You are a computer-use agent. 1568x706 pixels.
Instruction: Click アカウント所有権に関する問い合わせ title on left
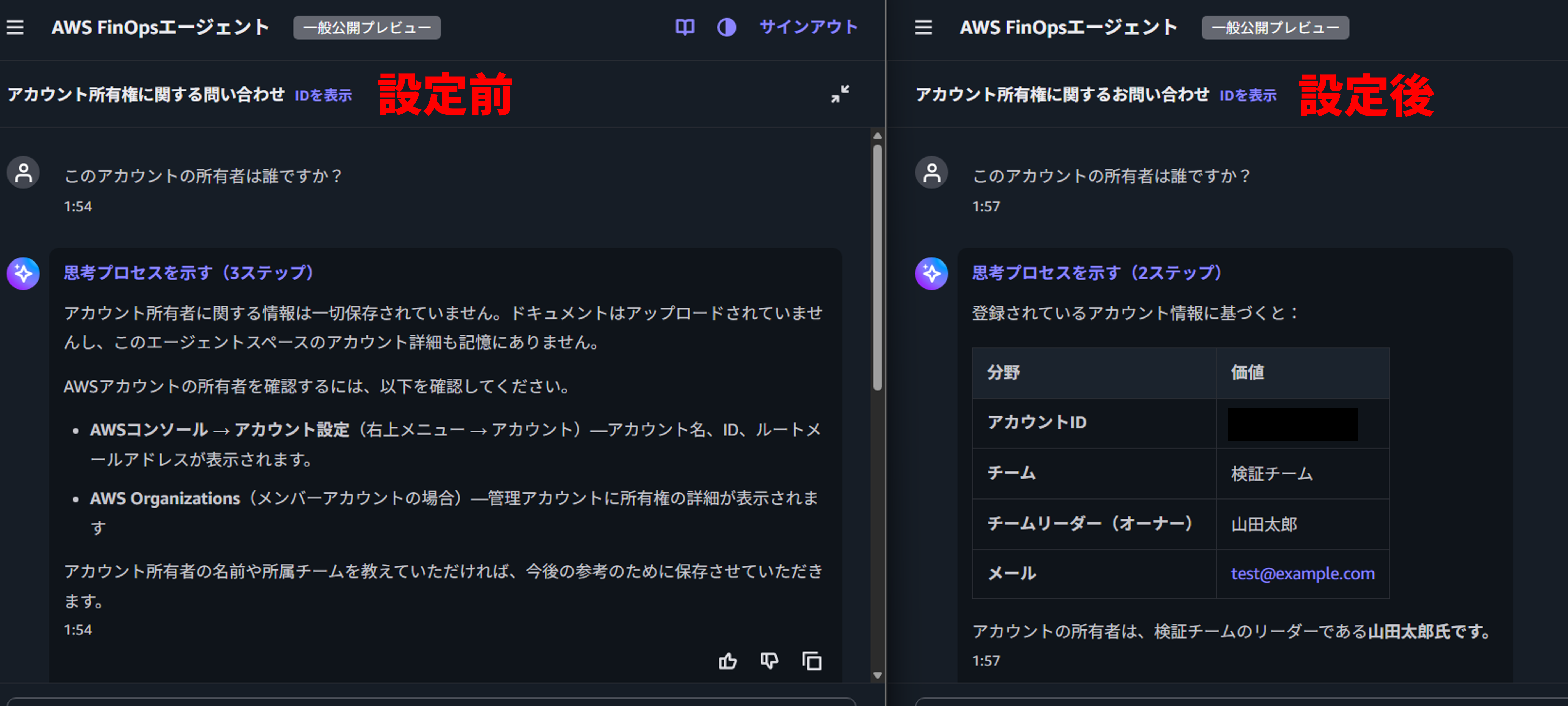coord(146,95)
